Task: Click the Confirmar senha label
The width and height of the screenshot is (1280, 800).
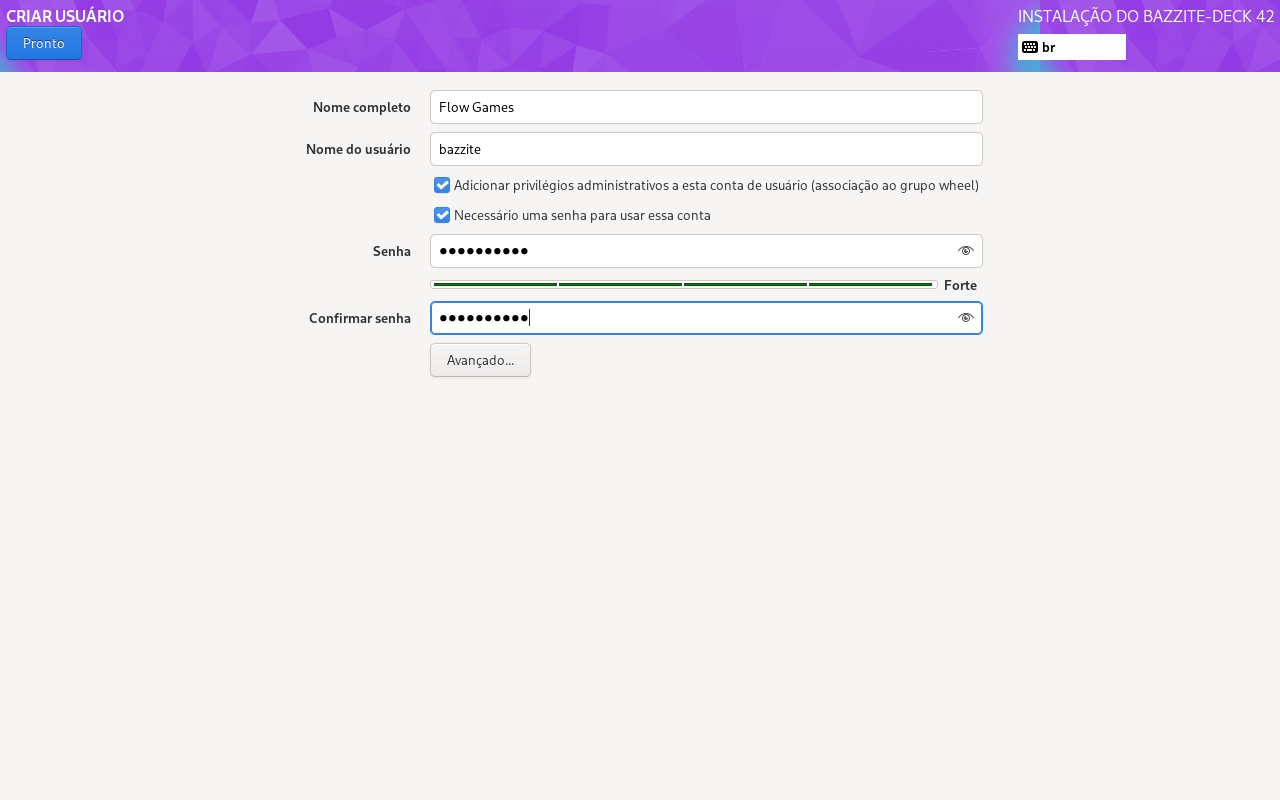Action: pos(359,318)
